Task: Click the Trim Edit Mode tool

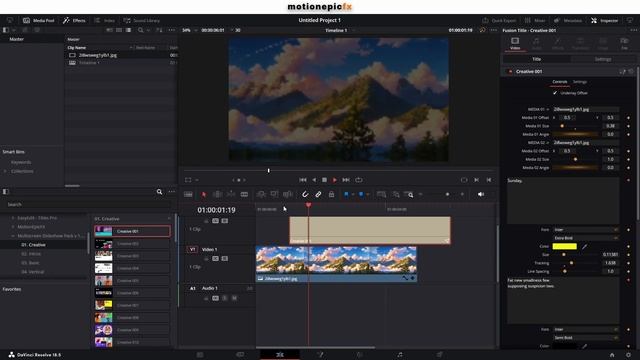Action: (x=218, y=195)
